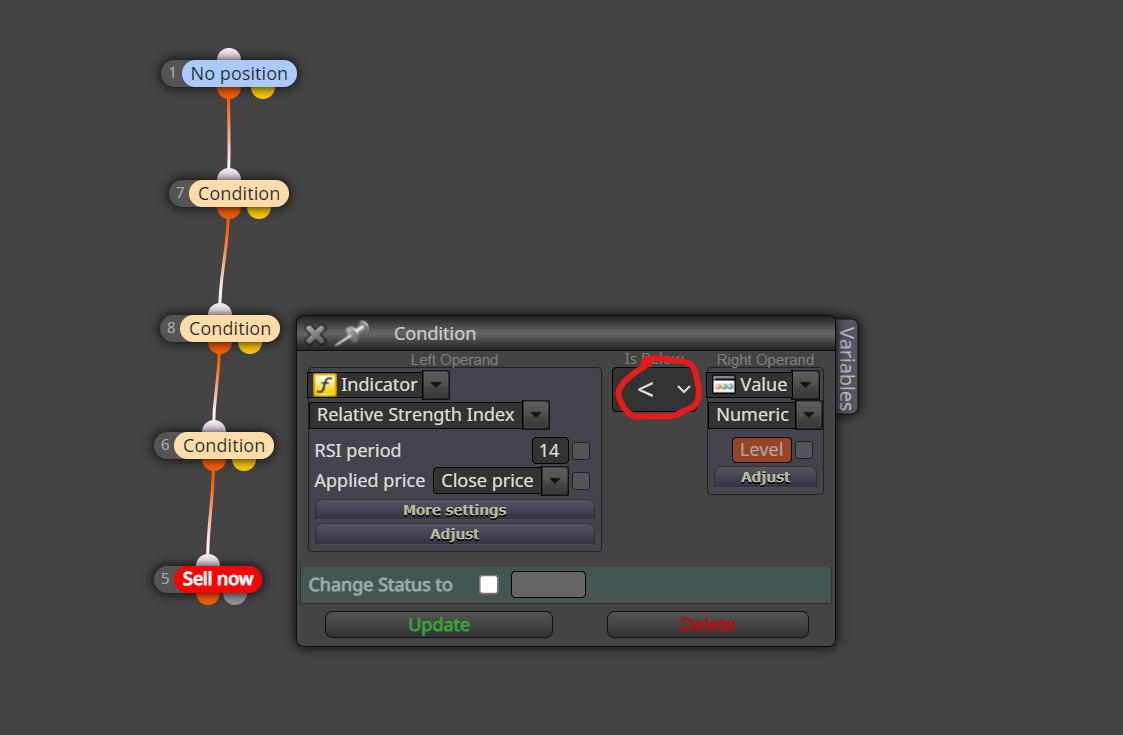Click the top input connector of Condition 7
This screenshot has height=735, width=1123.
coord(228,175)
